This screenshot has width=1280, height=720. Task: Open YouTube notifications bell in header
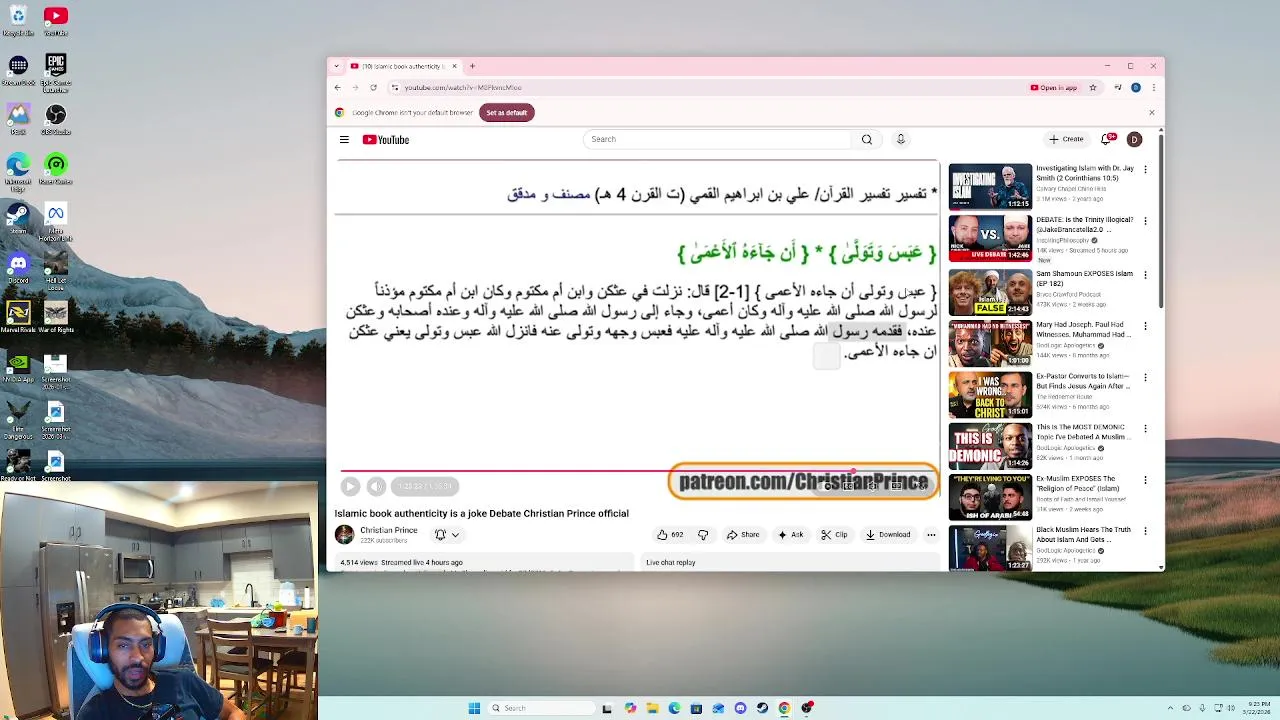tap(1107, 139)
